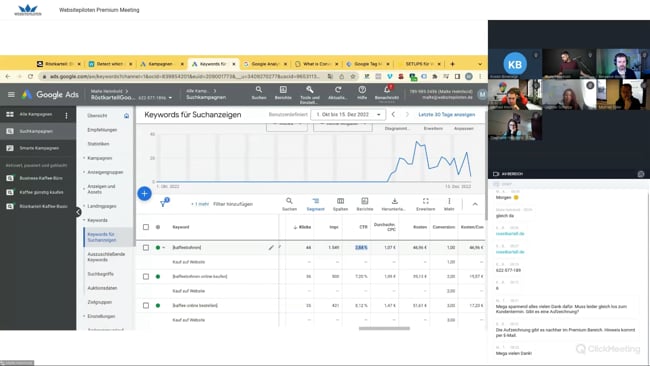This screenshot has height=366, width=650.
Task: Click the browser back arrow
Action: pyautogui.click(x=8, y=76)
